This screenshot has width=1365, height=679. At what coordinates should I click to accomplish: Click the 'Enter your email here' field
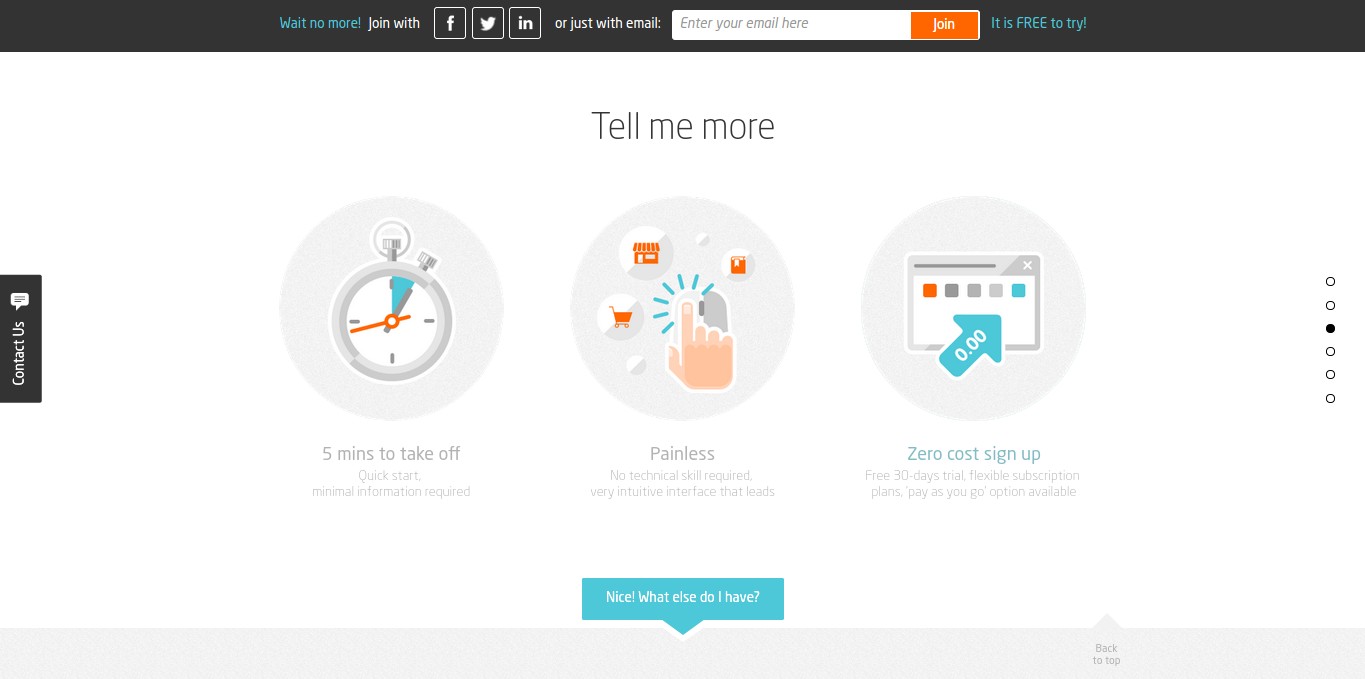791,25
